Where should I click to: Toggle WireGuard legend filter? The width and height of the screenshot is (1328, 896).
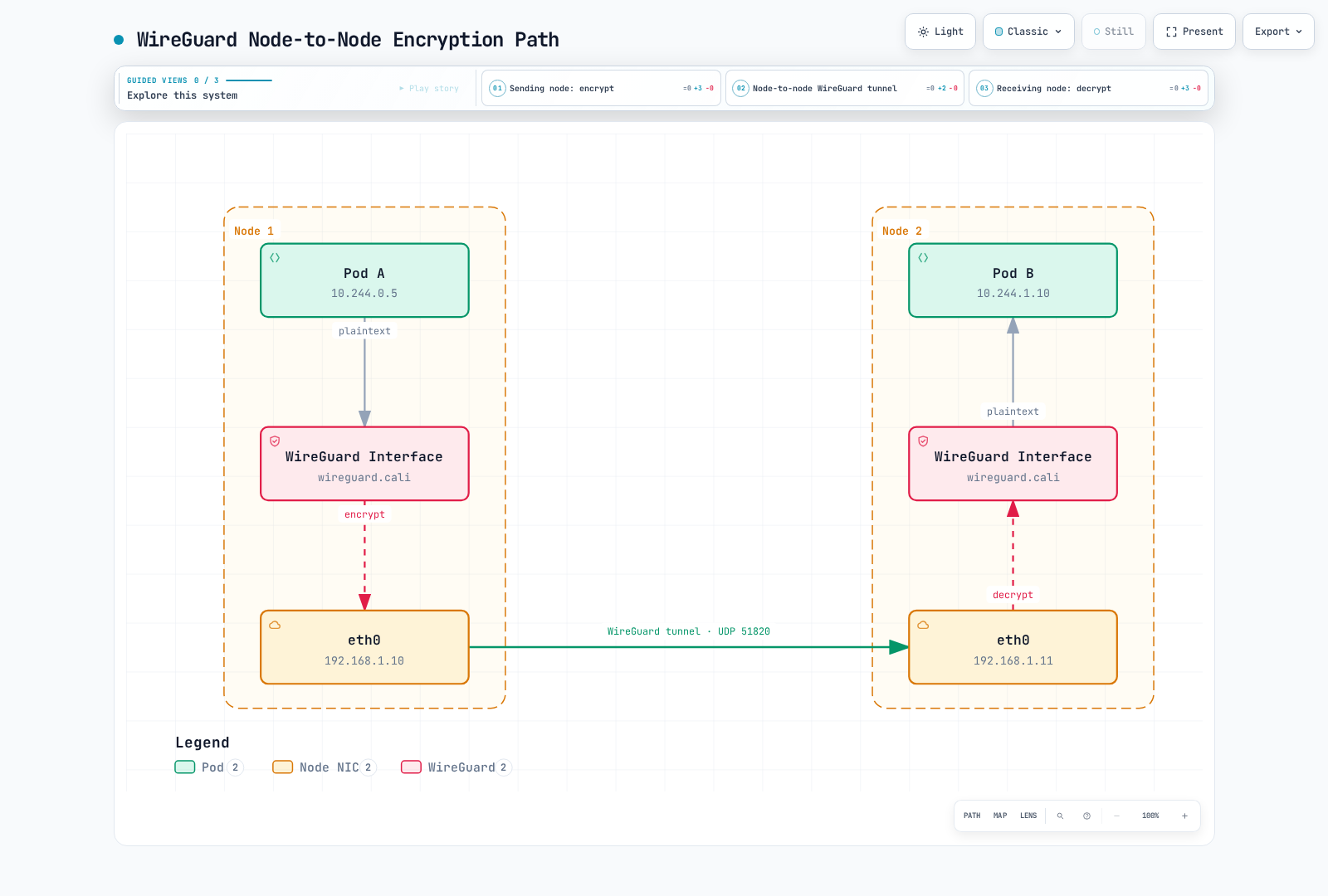456,767
